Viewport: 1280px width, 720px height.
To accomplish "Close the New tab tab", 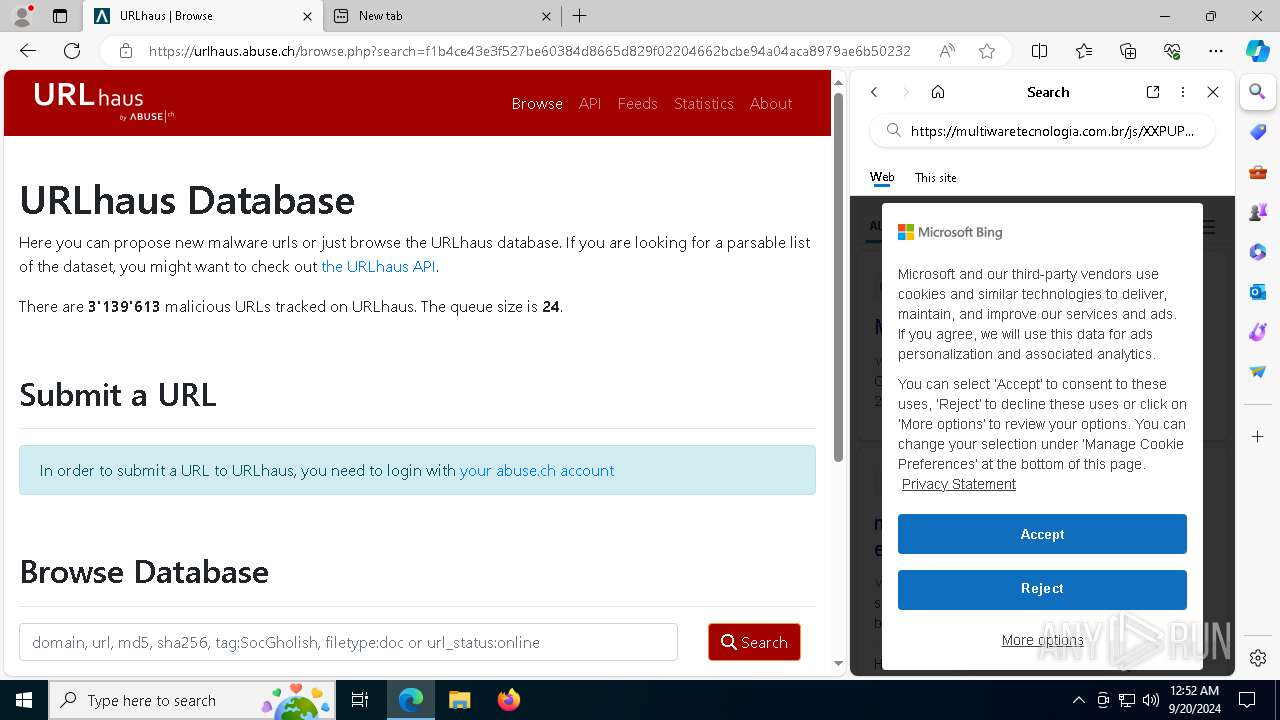I will [546, 16].
